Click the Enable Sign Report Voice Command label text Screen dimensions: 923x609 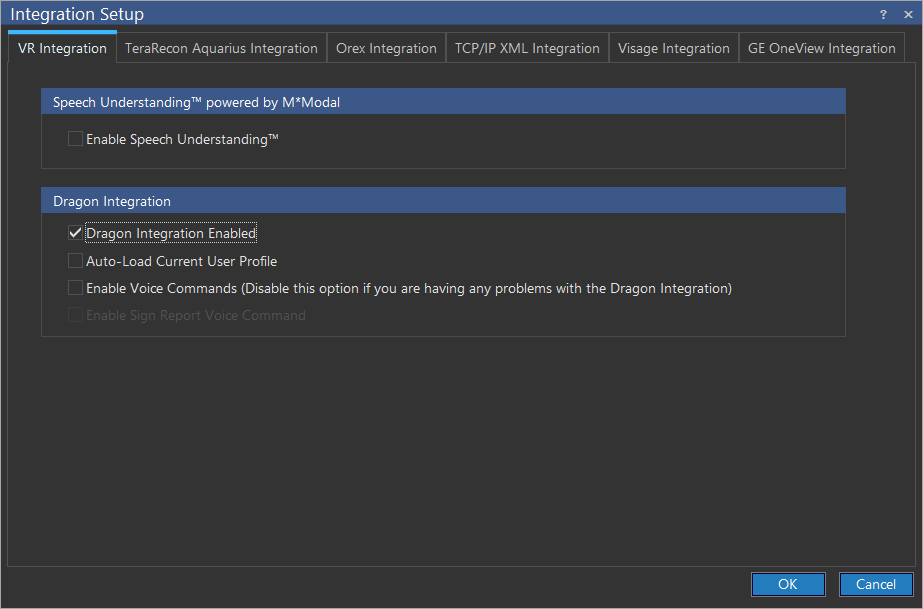pos(196,315)
